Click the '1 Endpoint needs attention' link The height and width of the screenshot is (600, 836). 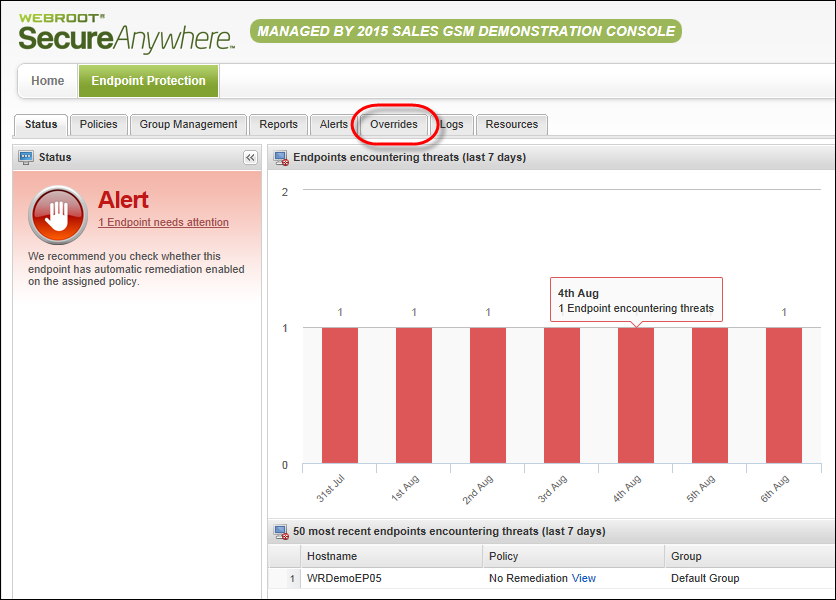[x=163, y=222]
